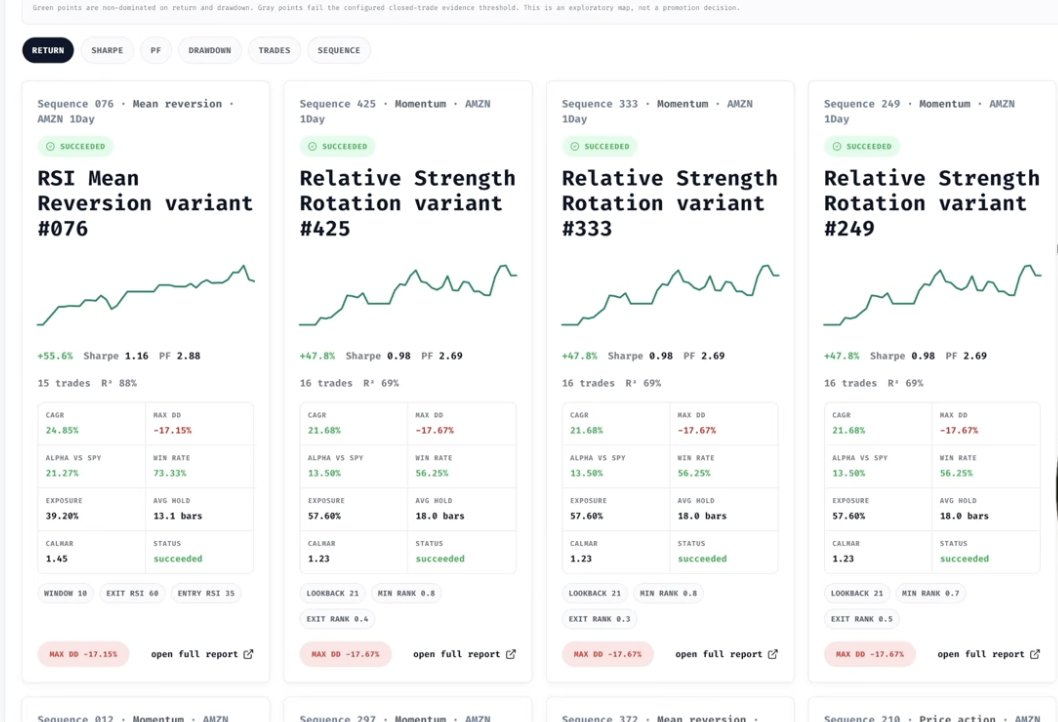Click the MAX DD -17.15% badge
Image resolution: width=1058 pixels, height=722 pixels.
(83, 654)
